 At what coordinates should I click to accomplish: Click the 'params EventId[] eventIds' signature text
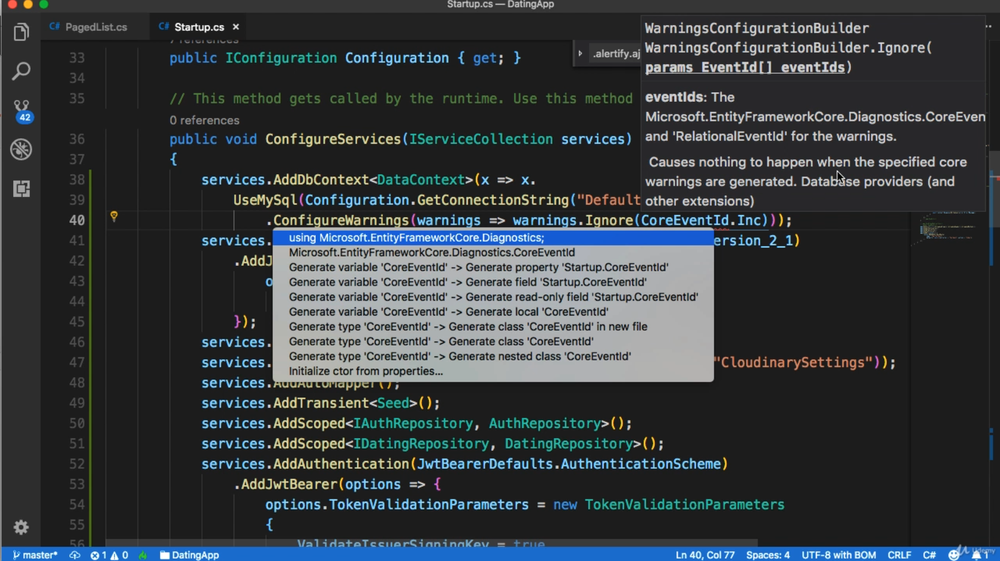[x=745, y=68]
